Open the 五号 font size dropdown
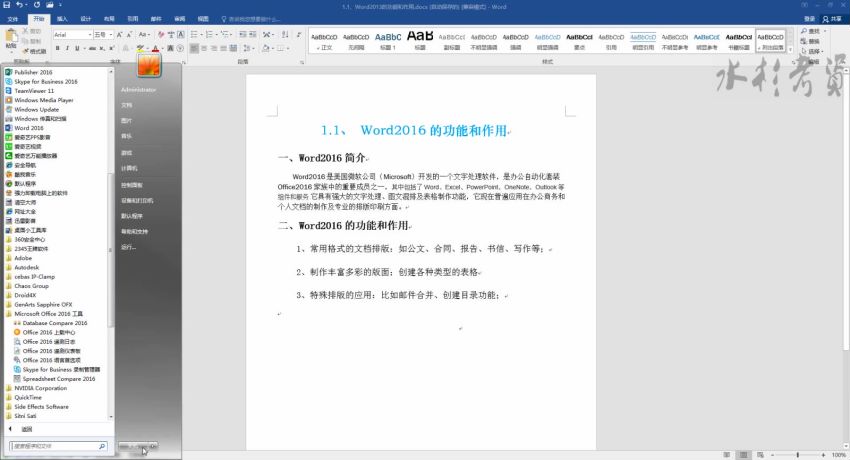 111,35
